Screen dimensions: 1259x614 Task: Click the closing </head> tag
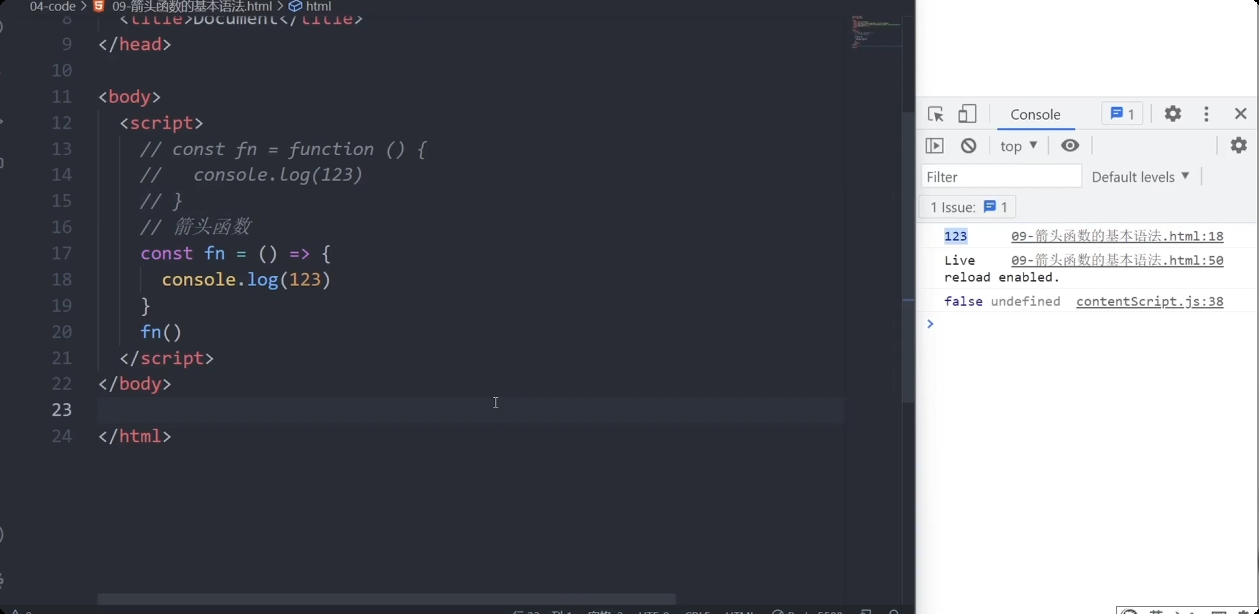[135, 44]
